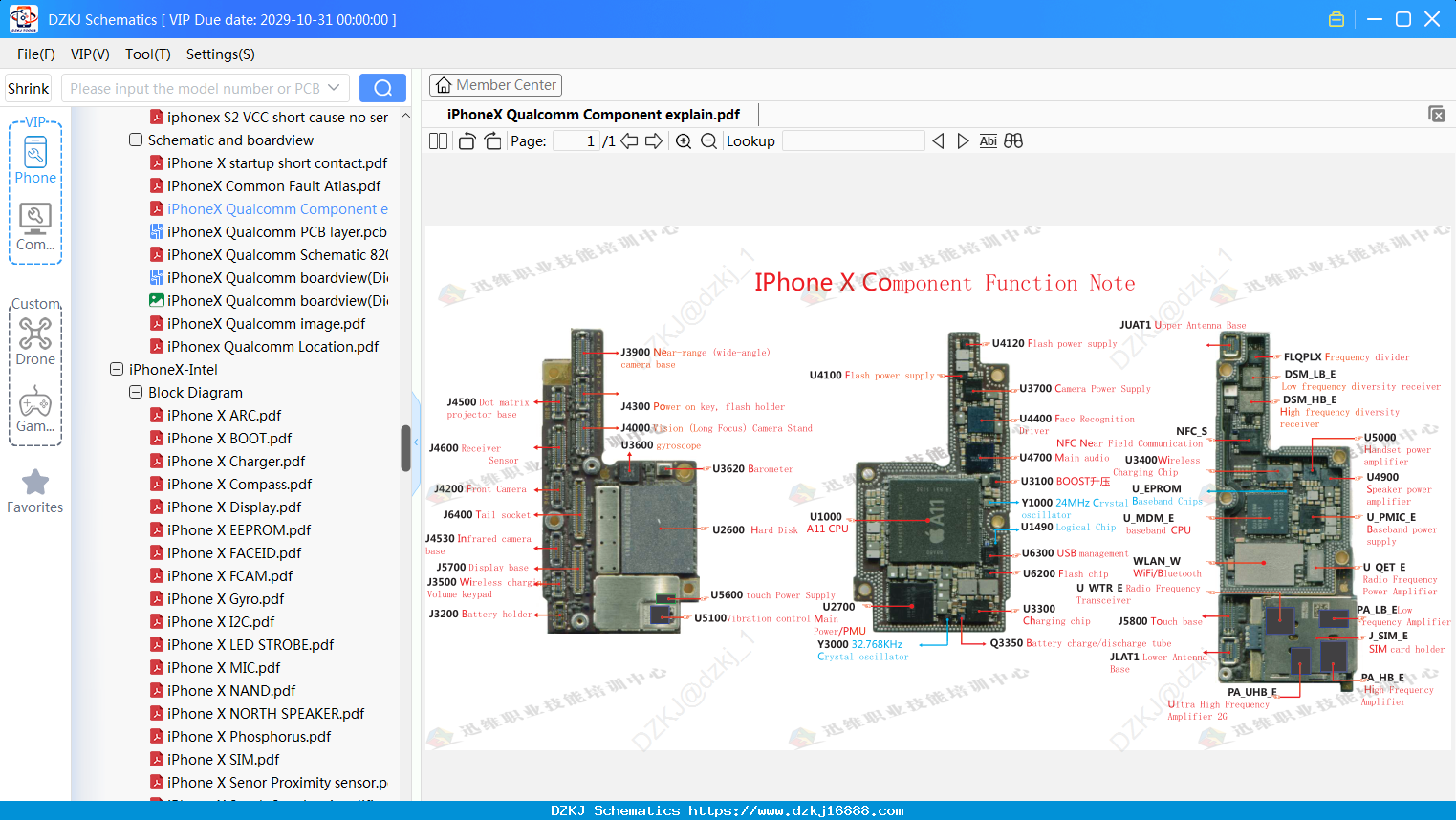Viewport: 1456px width, 820px height.
Task: Open iPhone X MIC.pdf
Action: coord(224,668)
